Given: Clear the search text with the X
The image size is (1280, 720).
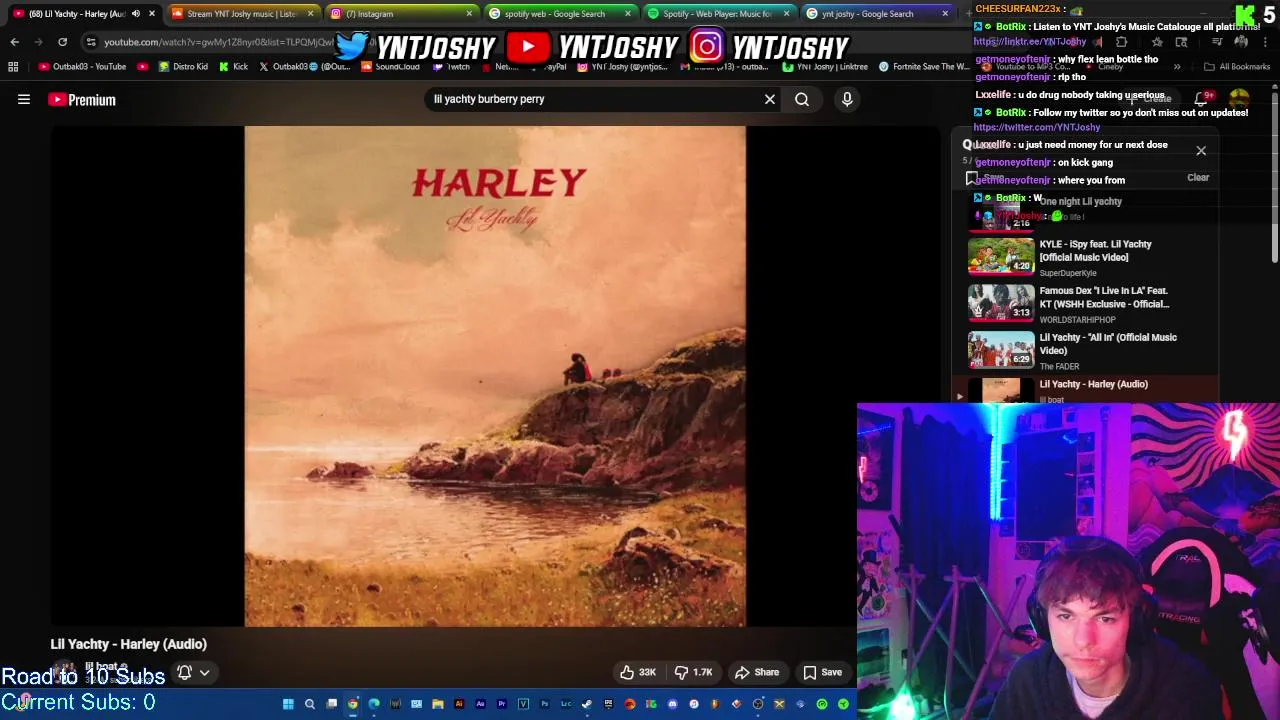Looking at the screenshot, I should coord(770,99).
